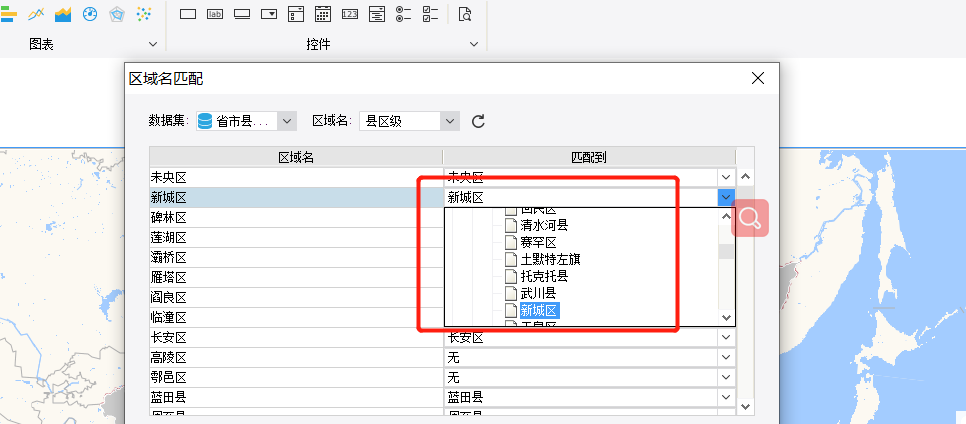Collapse the open 新城区 match dropdown
The height and width of the screenshot is (424, 966).
726,197
